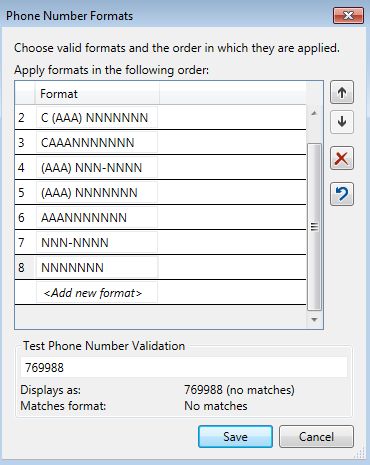Select format C (AAA) NNNNNNN
This screenshot has width=370, height=465.
click(97, 118)
